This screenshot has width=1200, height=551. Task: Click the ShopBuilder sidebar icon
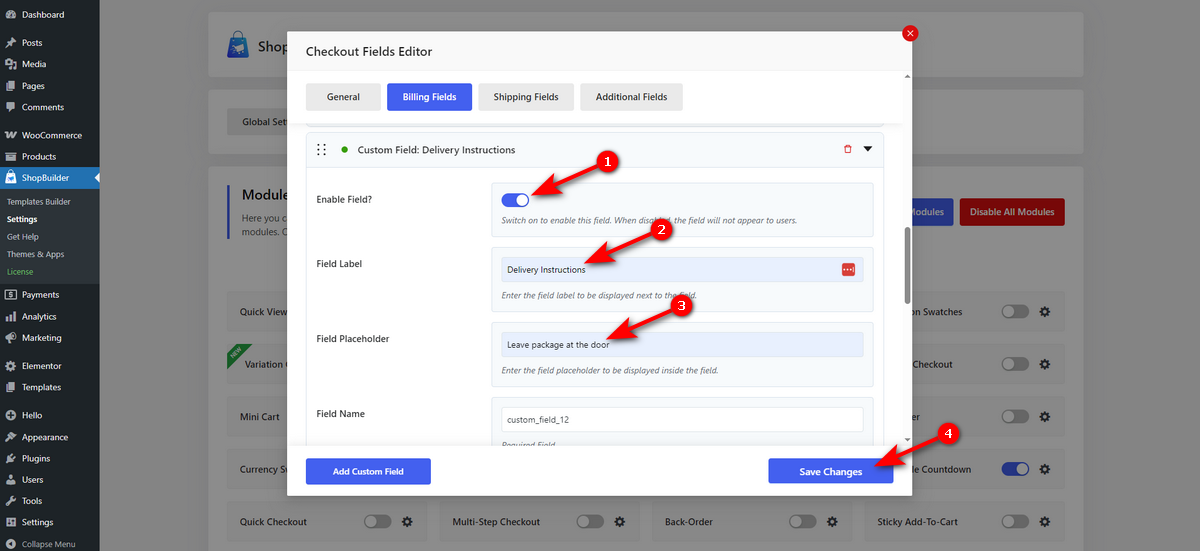pyautogui.click(x=11, y=178)
